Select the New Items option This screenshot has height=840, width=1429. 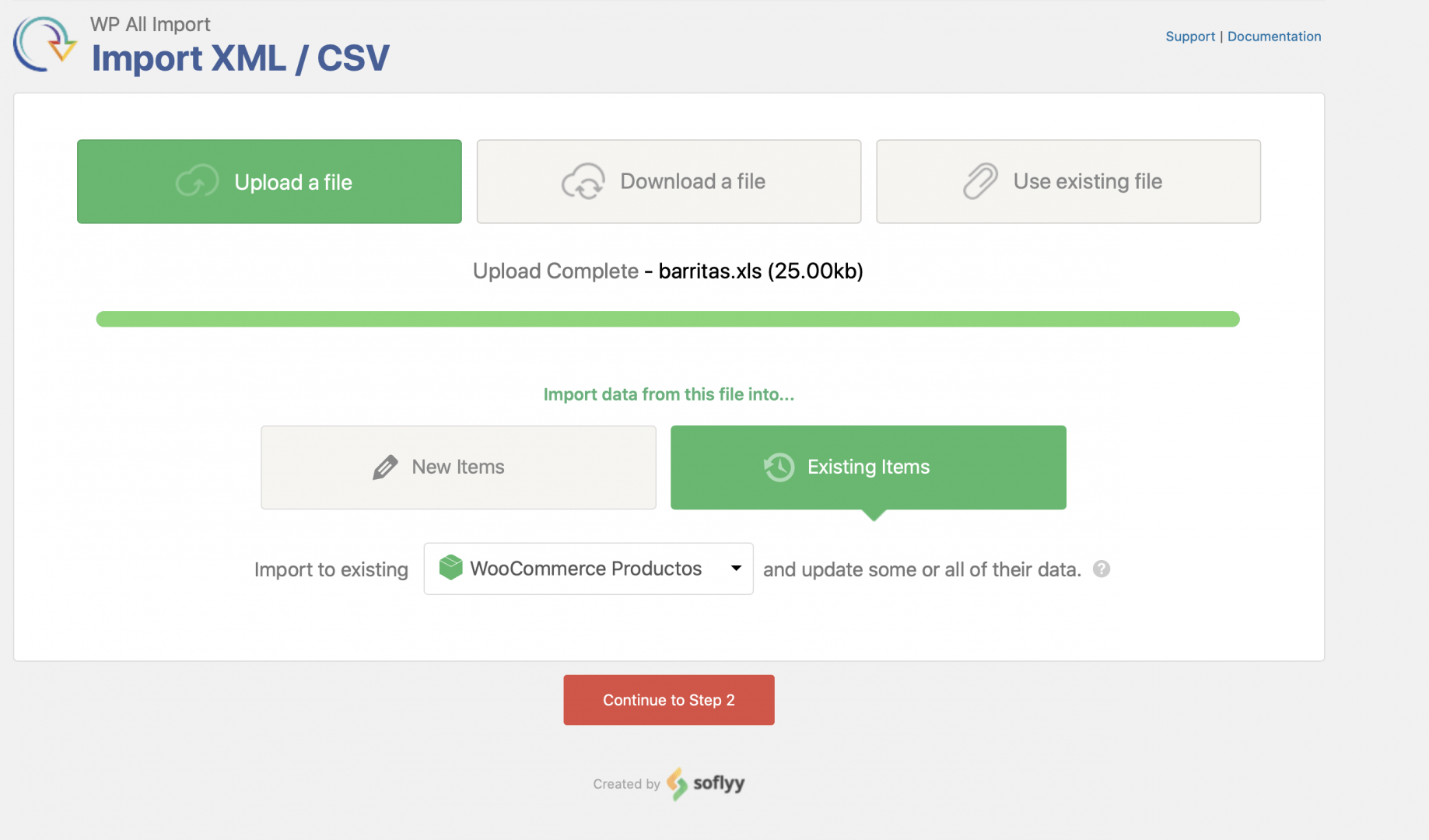coord(458,467)
